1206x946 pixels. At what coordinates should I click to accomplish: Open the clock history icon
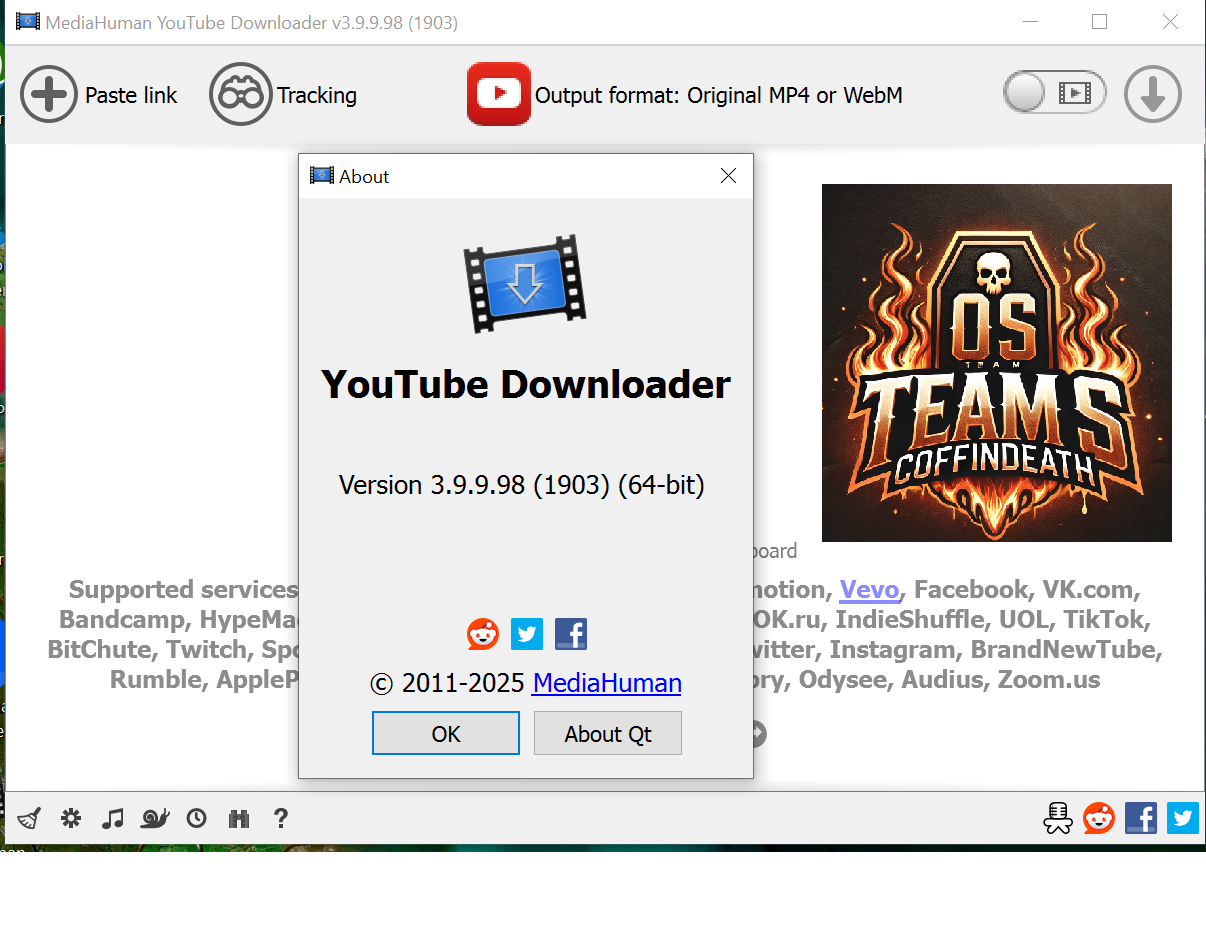tap(197, 818)
